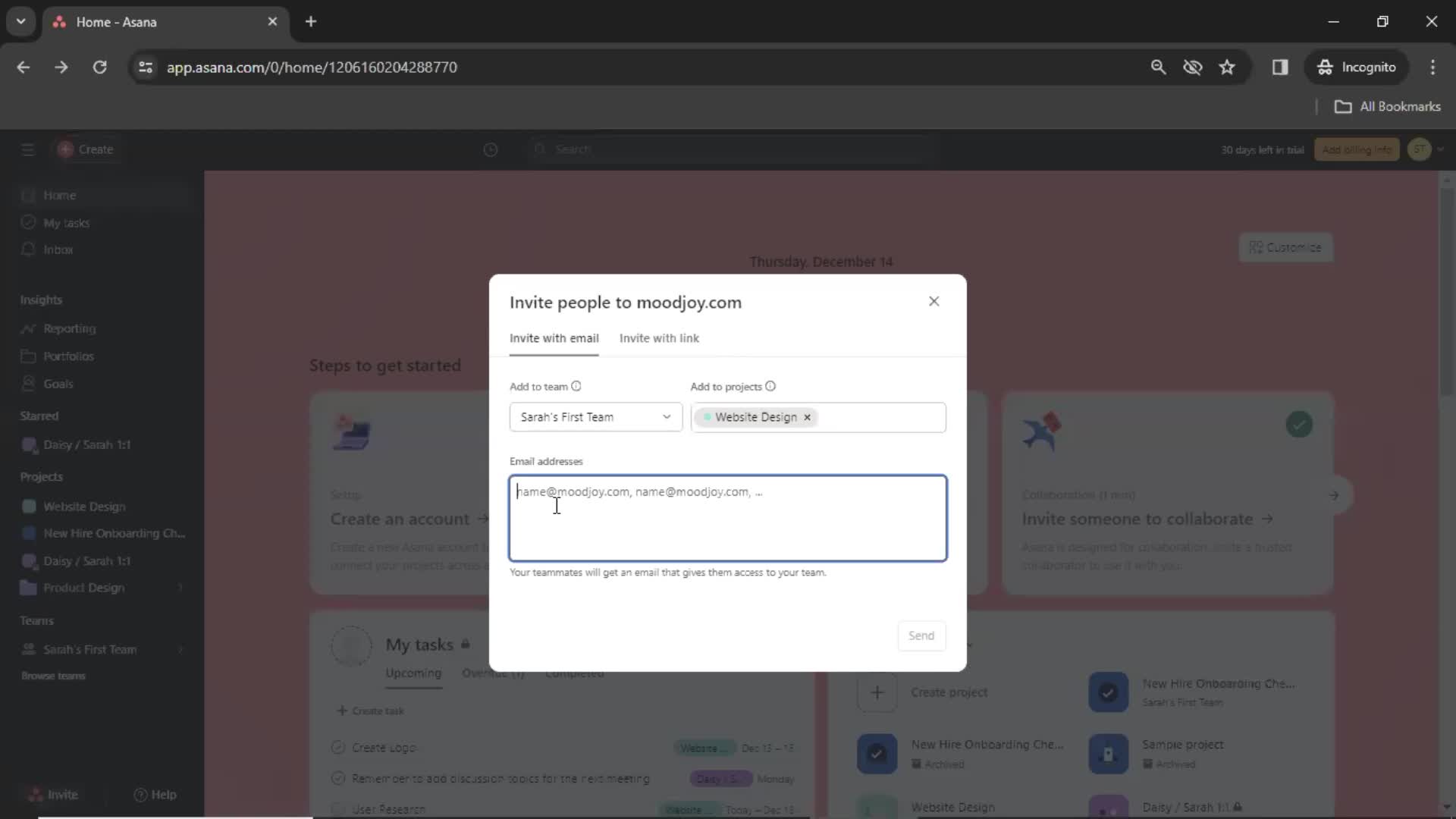Click the tracking protection eye icon
The height and width of the screenshot is (819, 1456).
(1193, 67)
